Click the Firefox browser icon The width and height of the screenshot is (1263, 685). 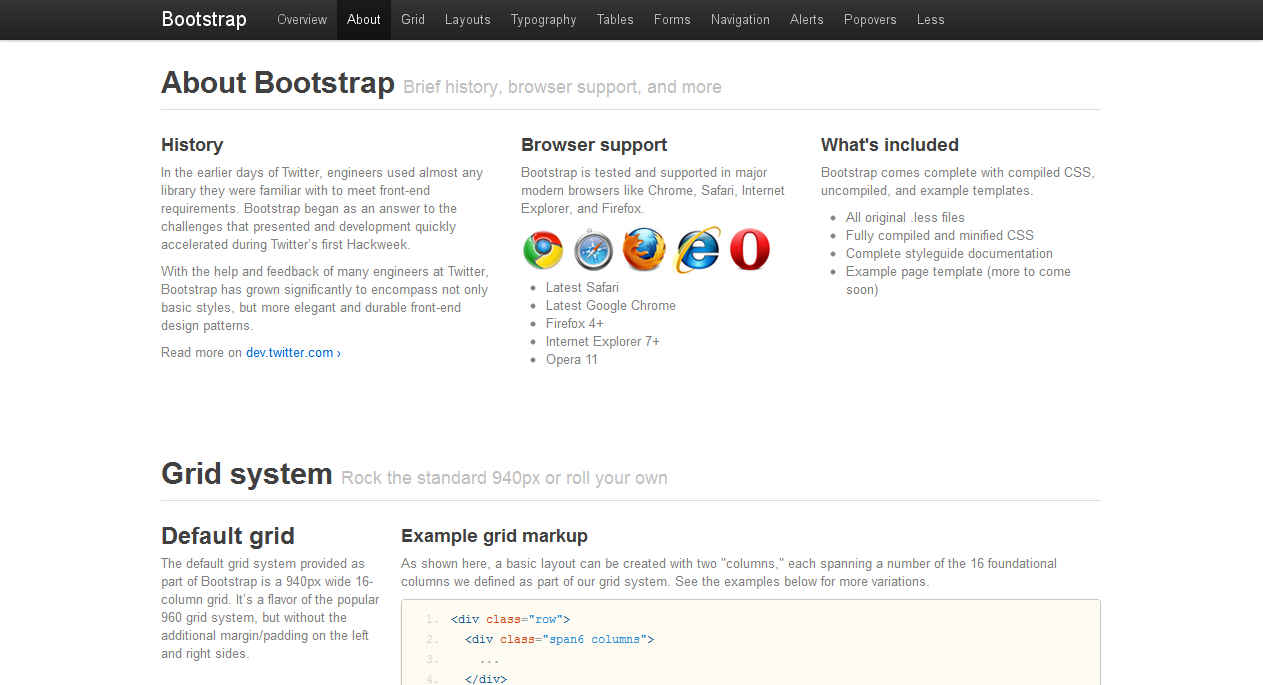[x=644, y=249]
